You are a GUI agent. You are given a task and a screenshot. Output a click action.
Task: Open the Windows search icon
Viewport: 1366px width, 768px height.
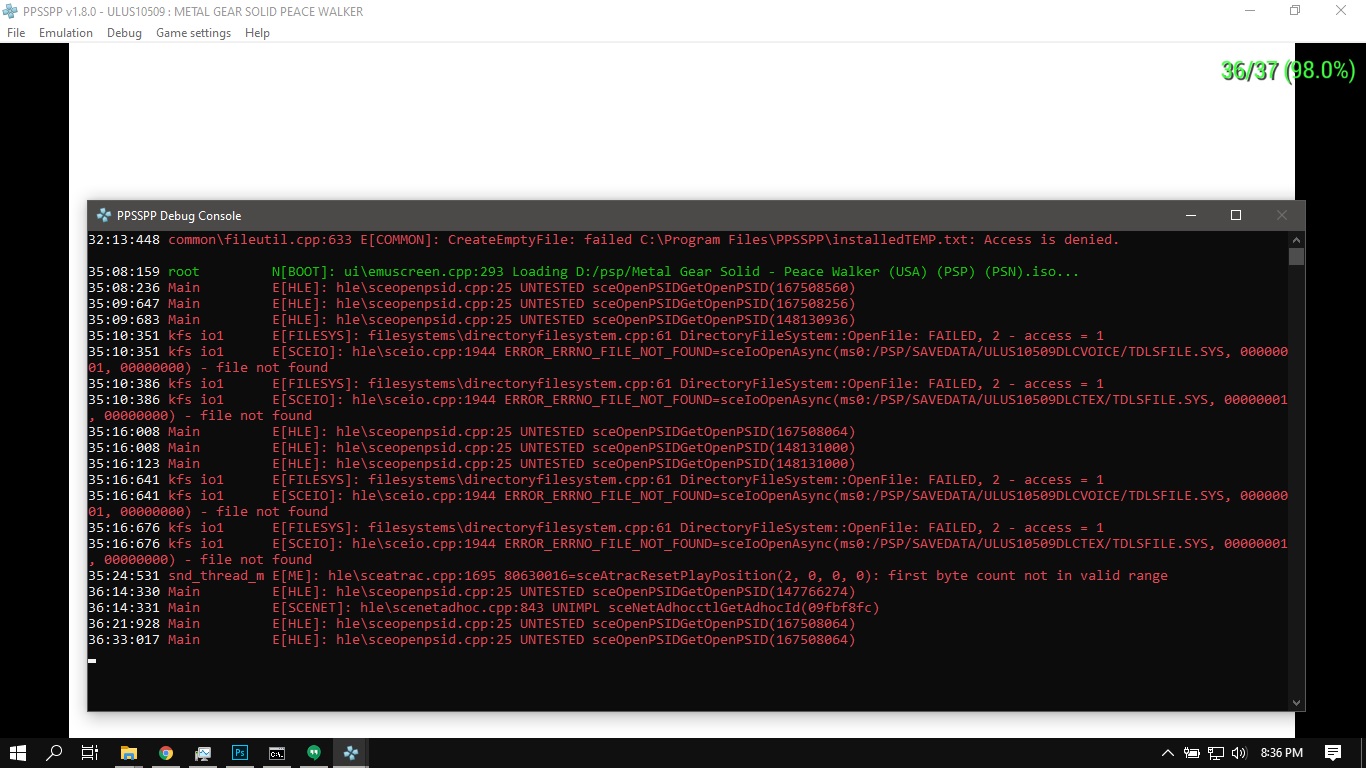[x=55, y=753]
